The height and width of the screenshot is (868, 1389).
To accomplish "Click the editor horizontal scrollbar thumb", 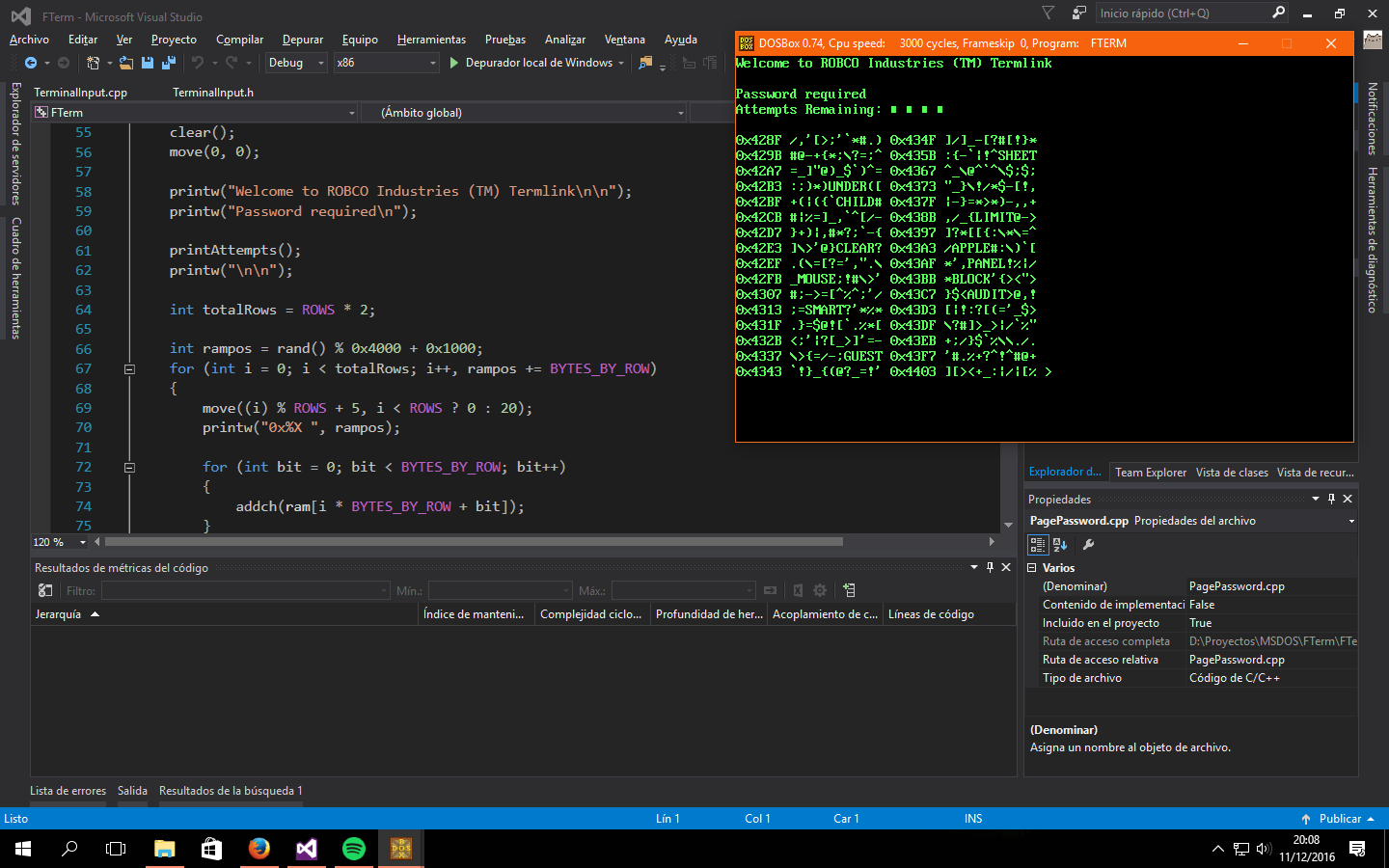I will tap(474, 542).
